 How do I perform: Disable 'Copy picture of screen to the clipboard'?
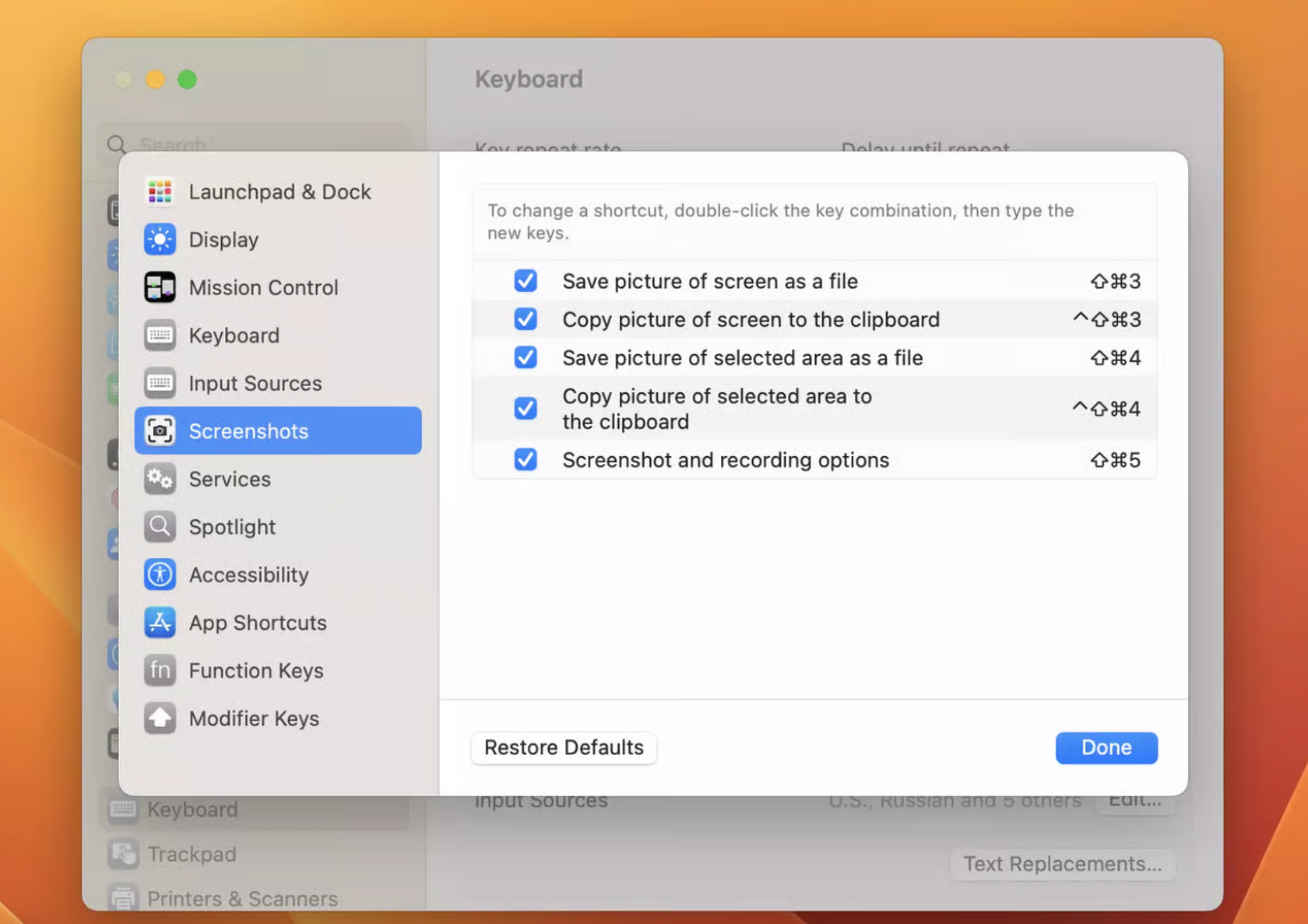click(526, 319)
